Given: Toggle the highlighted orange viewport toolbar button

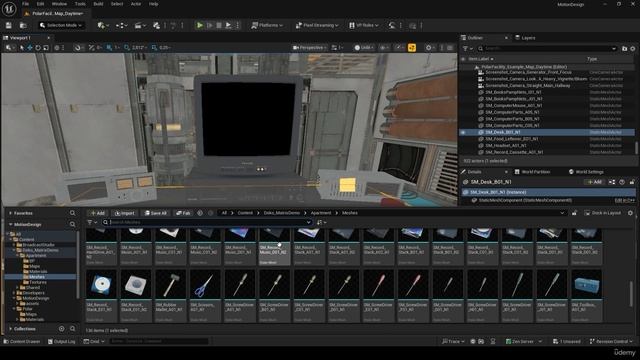Looking at the screenshot, I should (411, 48).
